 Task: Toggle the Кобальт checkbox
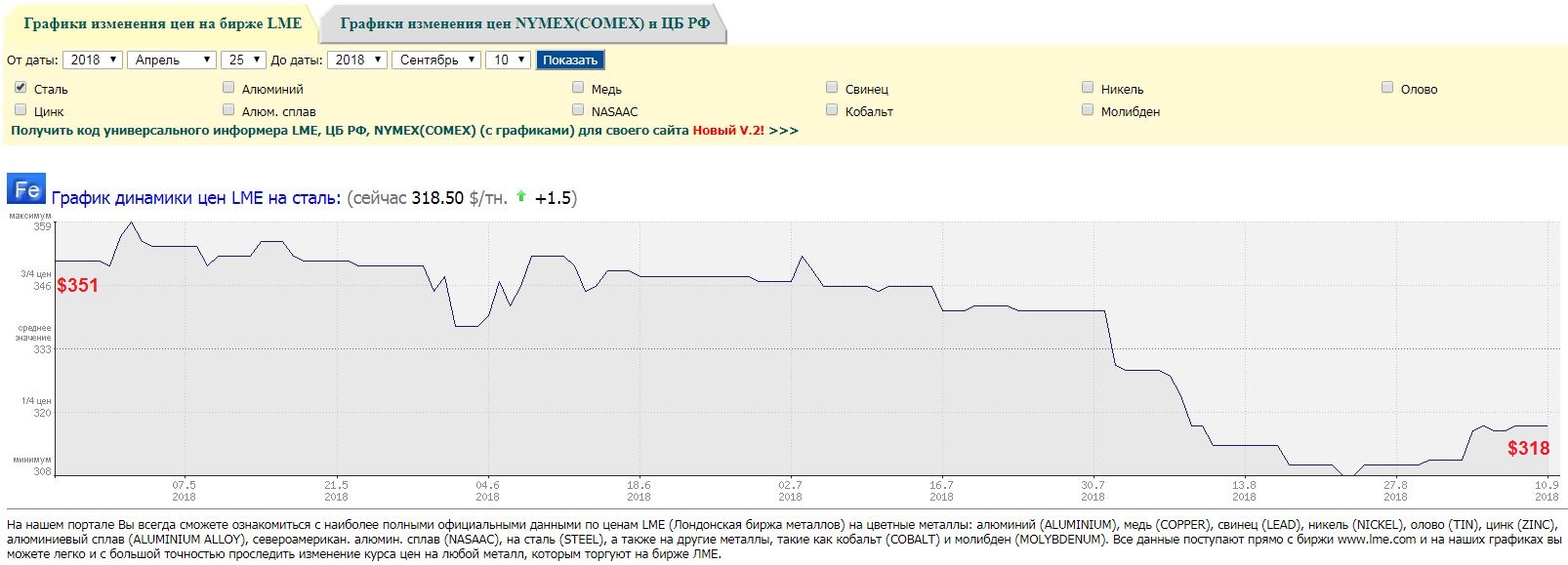coord(832,110)
